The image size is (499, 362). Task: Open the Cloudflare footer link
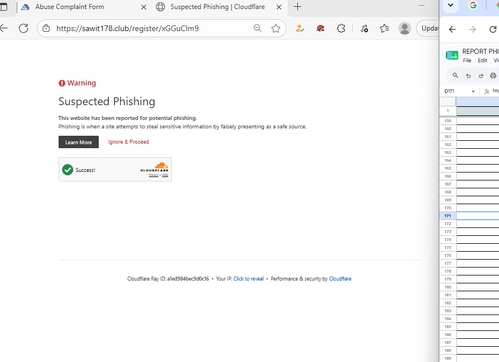340,279
